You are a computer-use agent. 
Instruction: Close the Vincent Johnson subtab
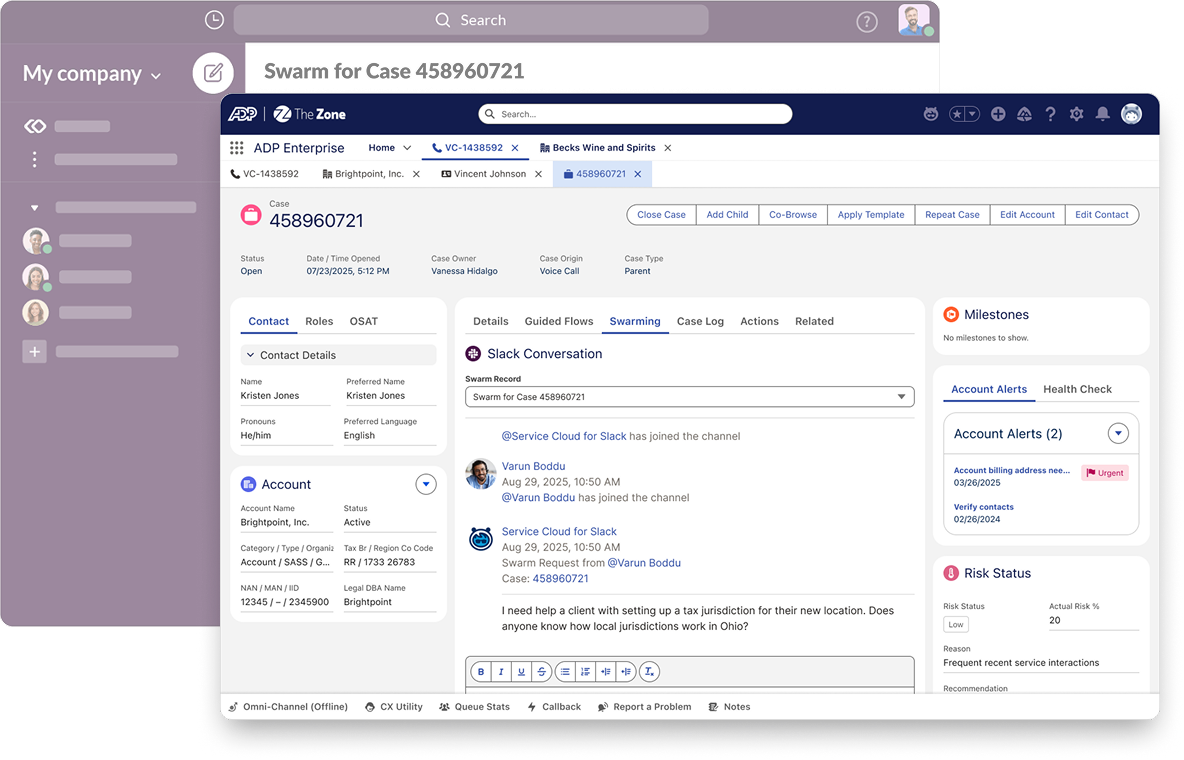(538, 174)
